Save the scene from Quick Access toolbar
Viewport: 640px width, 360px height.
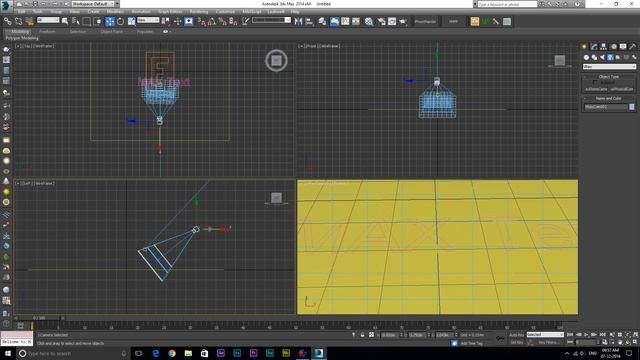[x=35, y=4]
